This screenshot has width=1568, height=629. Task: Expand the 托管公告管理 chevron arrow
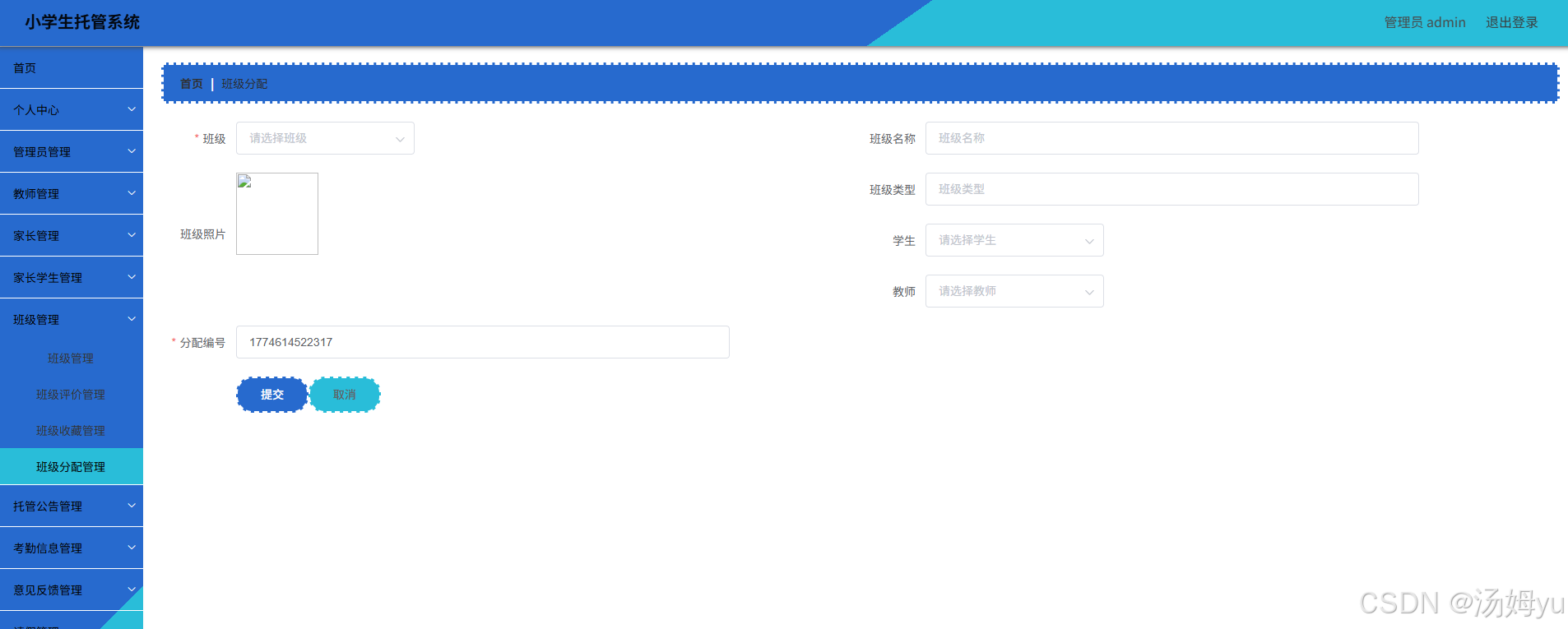[x=132, y=506]
